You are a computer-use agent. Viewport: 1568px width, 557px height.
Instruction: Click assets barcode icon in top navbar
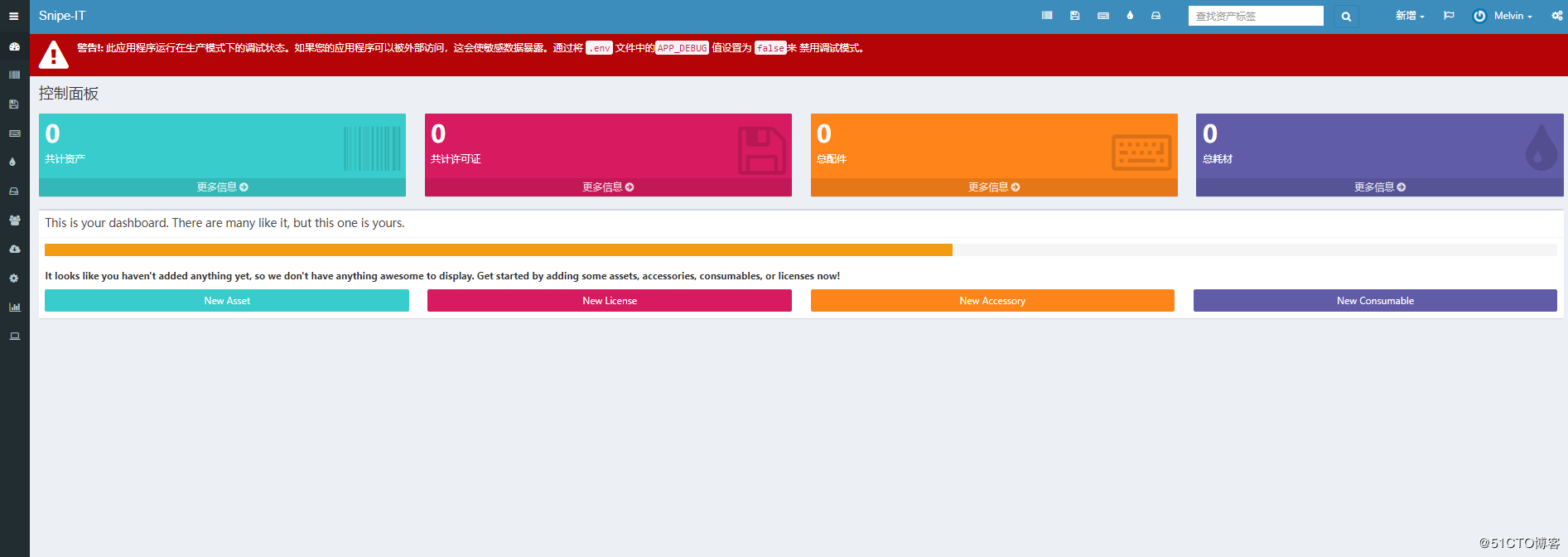click(x=1047, y=16)
